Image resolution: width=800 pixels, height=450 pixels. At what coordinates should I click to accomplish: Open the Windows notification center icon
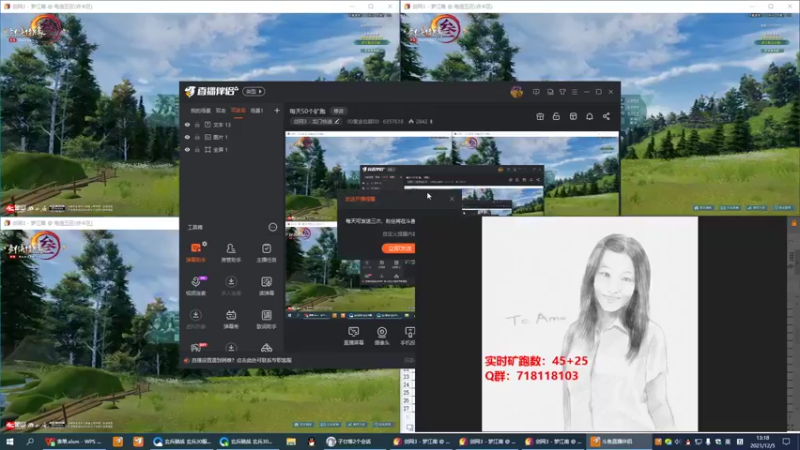pos(786,441)
